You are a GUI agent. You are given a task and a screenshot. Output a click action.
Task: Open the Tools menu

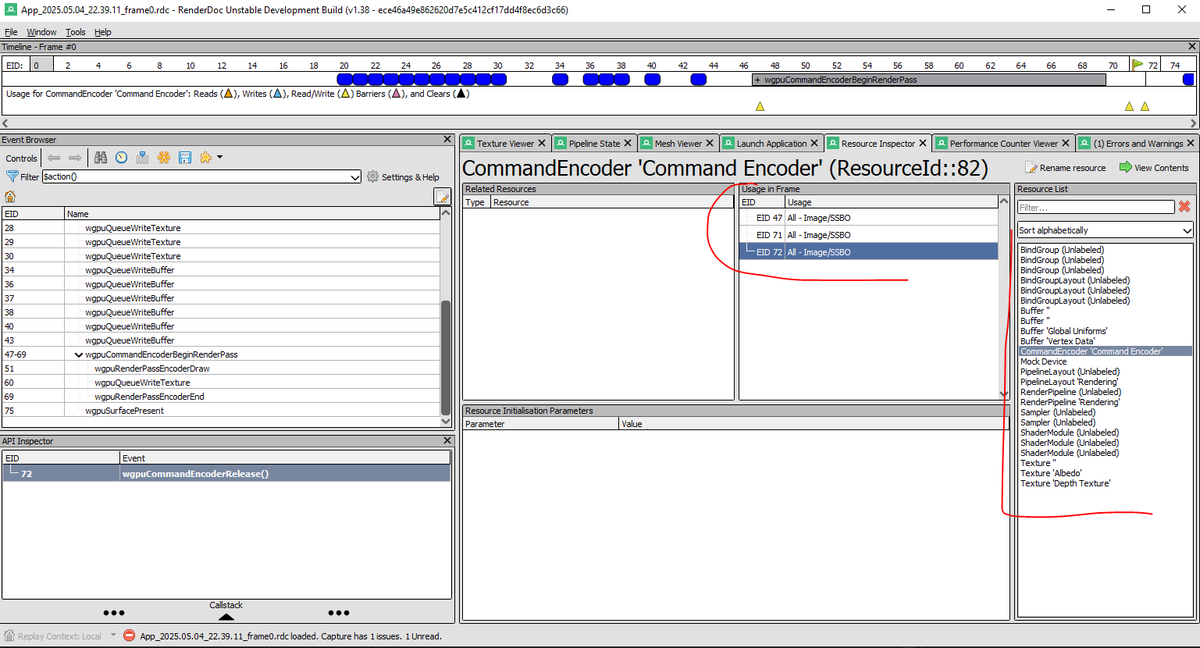tap(76, 32)
